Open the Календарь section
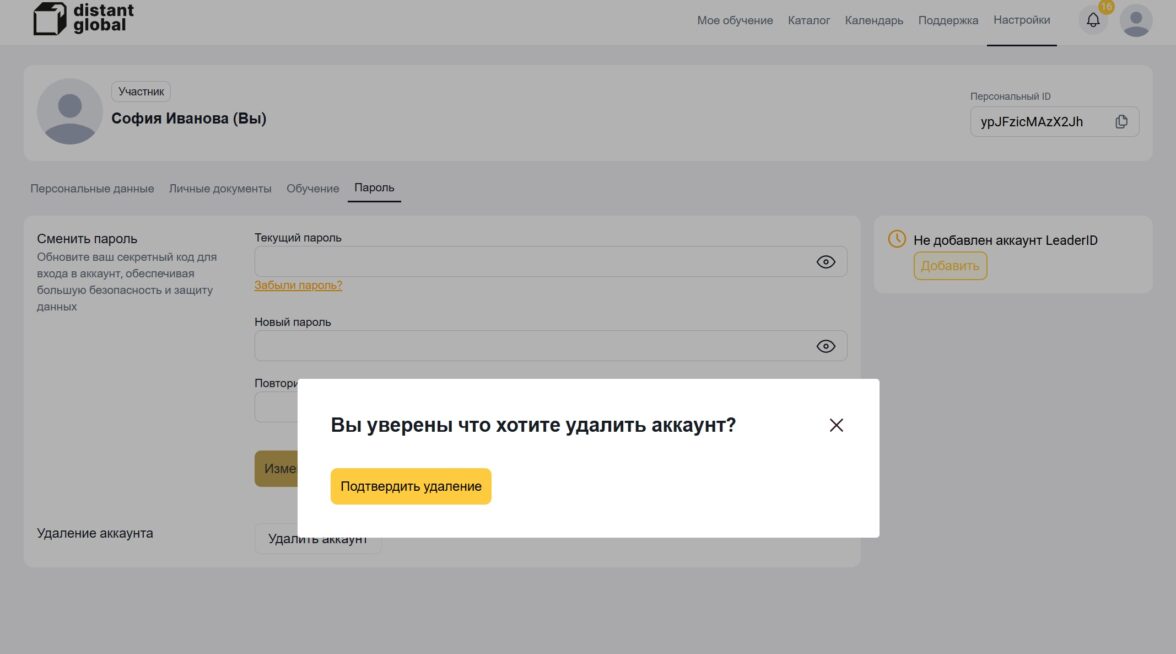 (x=873, y=20)
